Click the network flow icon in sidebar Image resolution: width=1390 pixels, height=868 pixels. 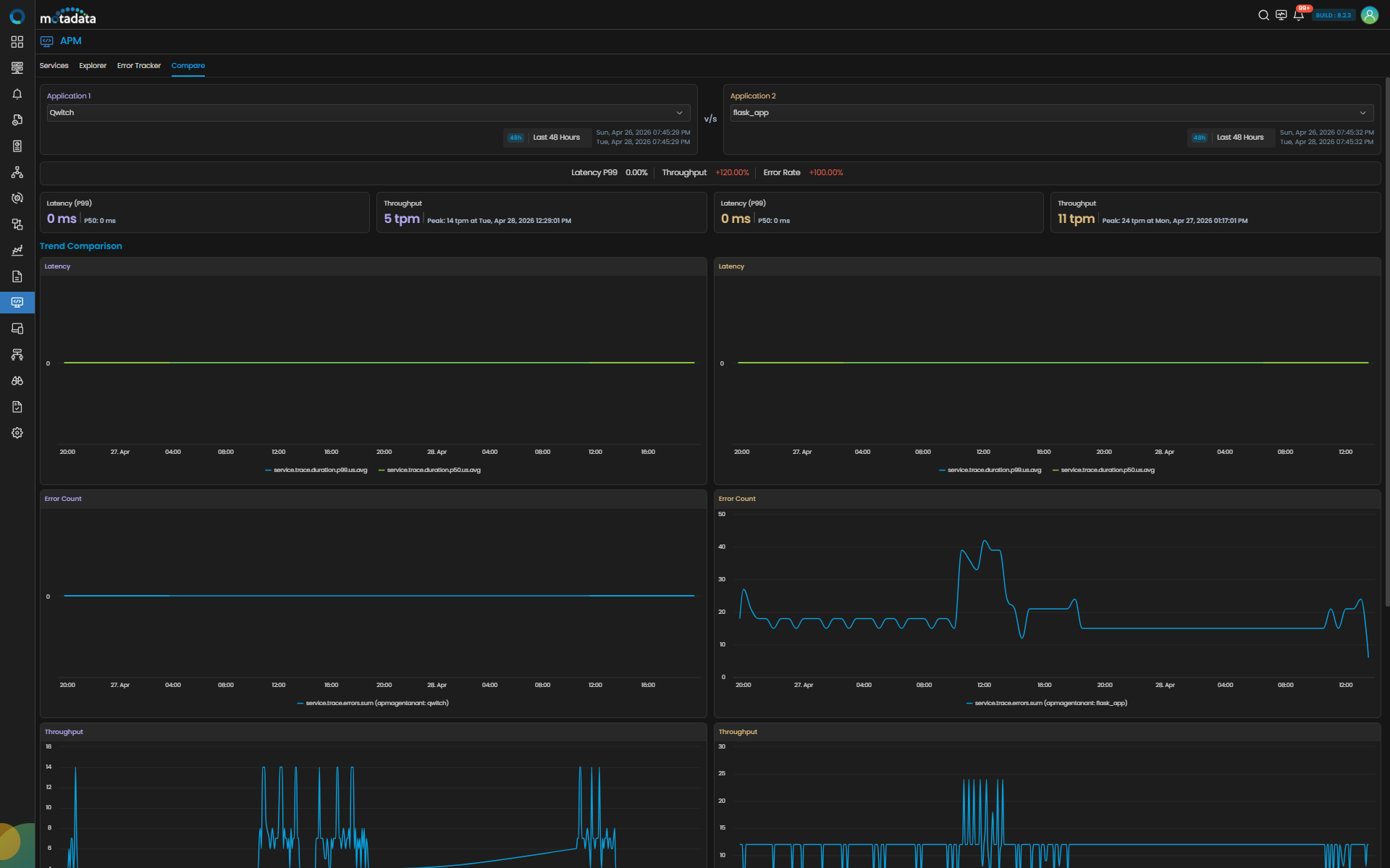17,355
